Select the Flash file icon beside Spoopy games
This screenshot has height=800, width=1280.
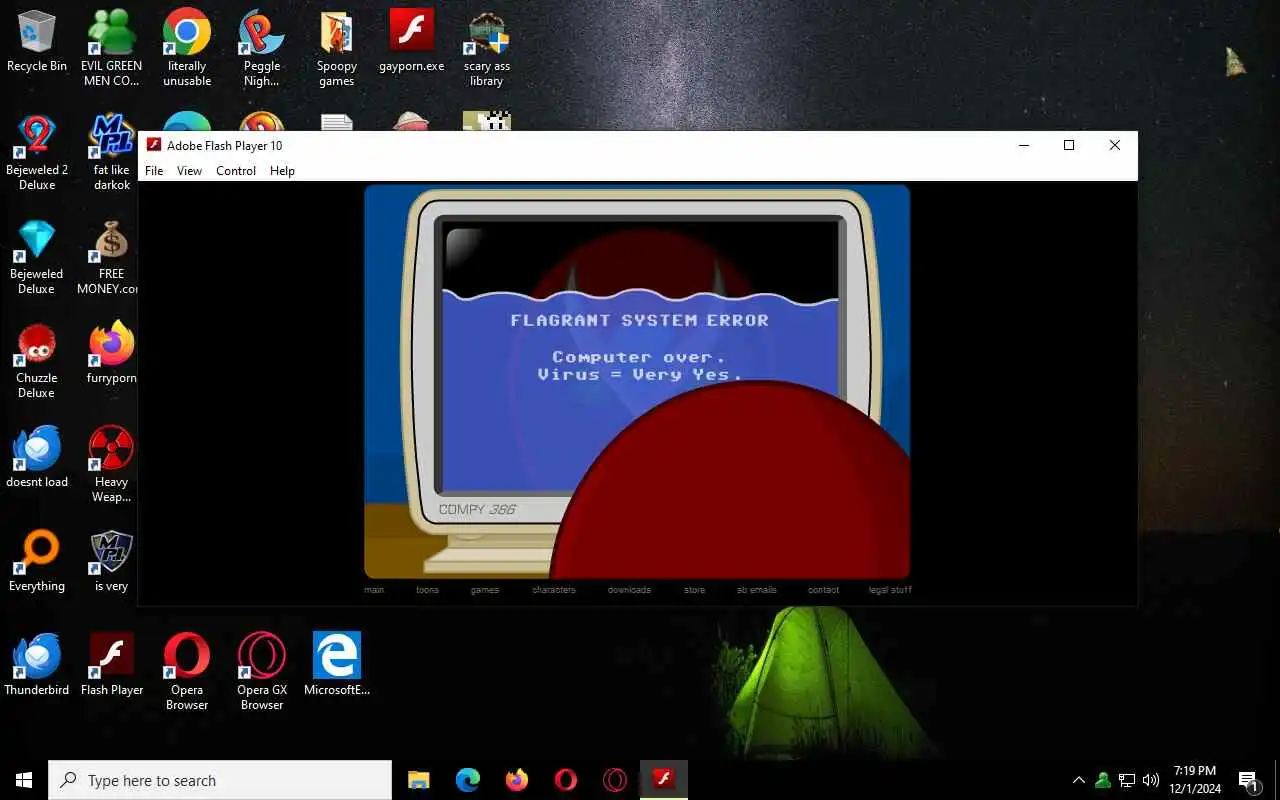pyautogui.click(x=411, y=41)
